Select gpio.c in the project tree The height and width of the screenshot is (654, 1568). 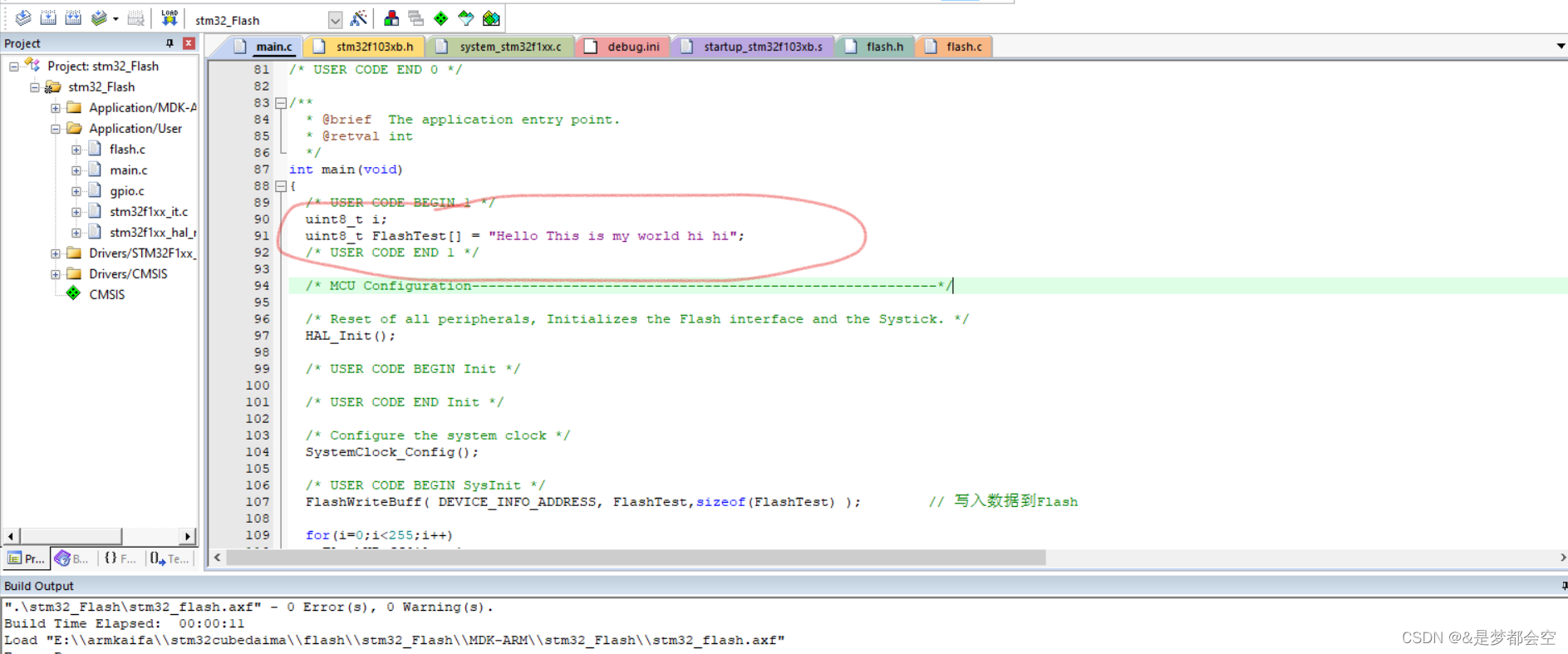tap(127, 190)
